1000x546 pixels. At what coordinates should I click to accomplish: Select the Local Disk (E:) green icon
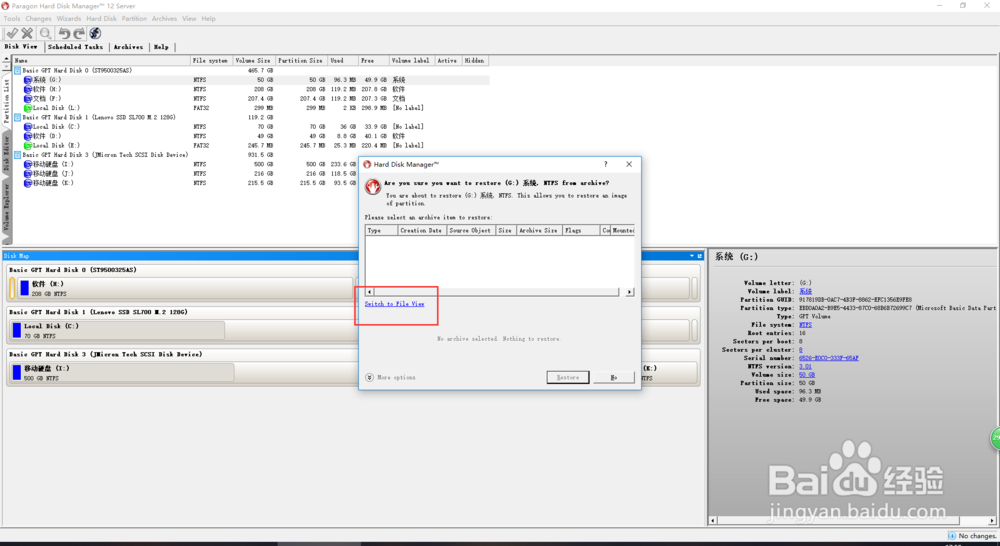point(28,146)
